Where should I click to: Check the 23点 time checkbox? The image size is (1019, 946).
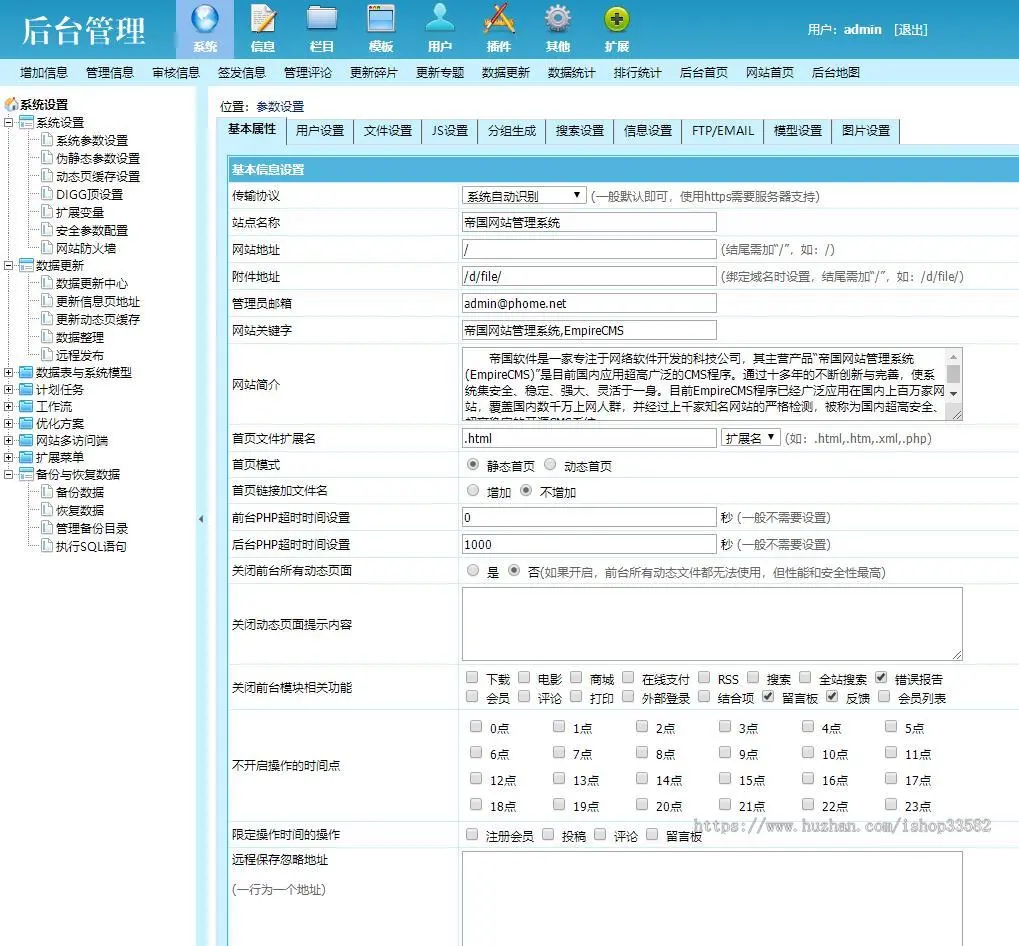(x=891, y=804)
